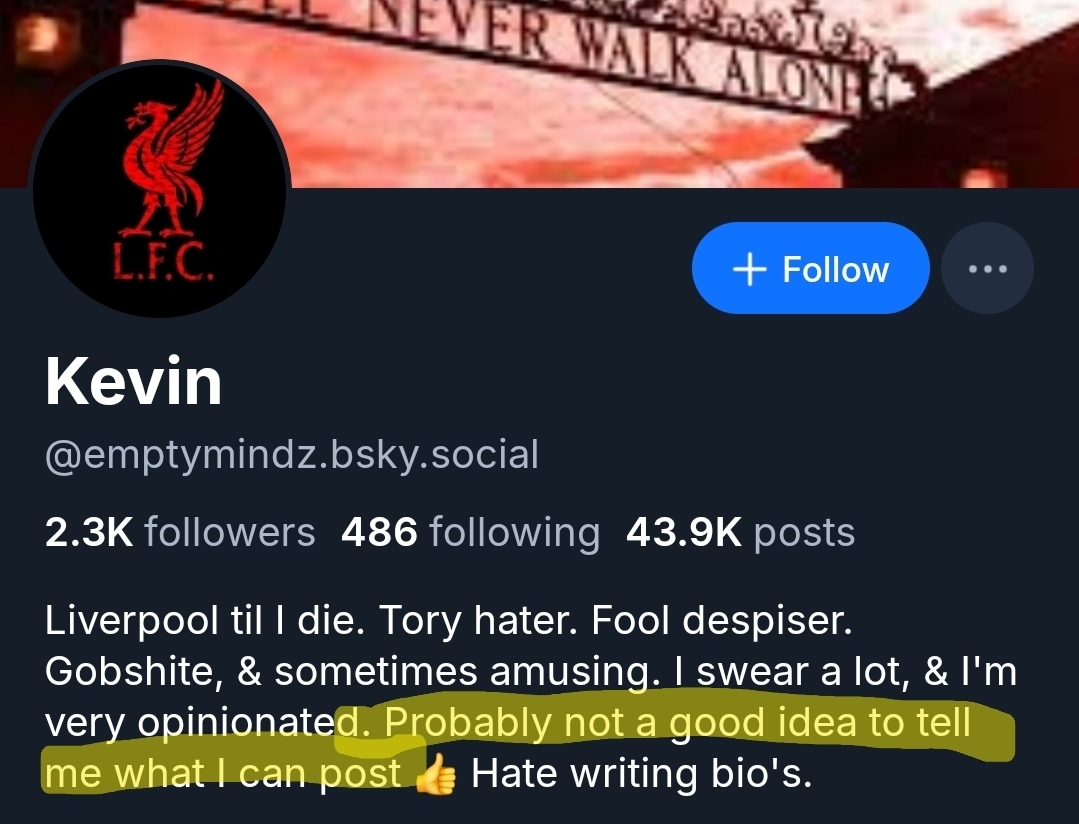1079x824 pixels.
Task: Click the highlighted "me what I can post" text
Action: tap(222, 774)
